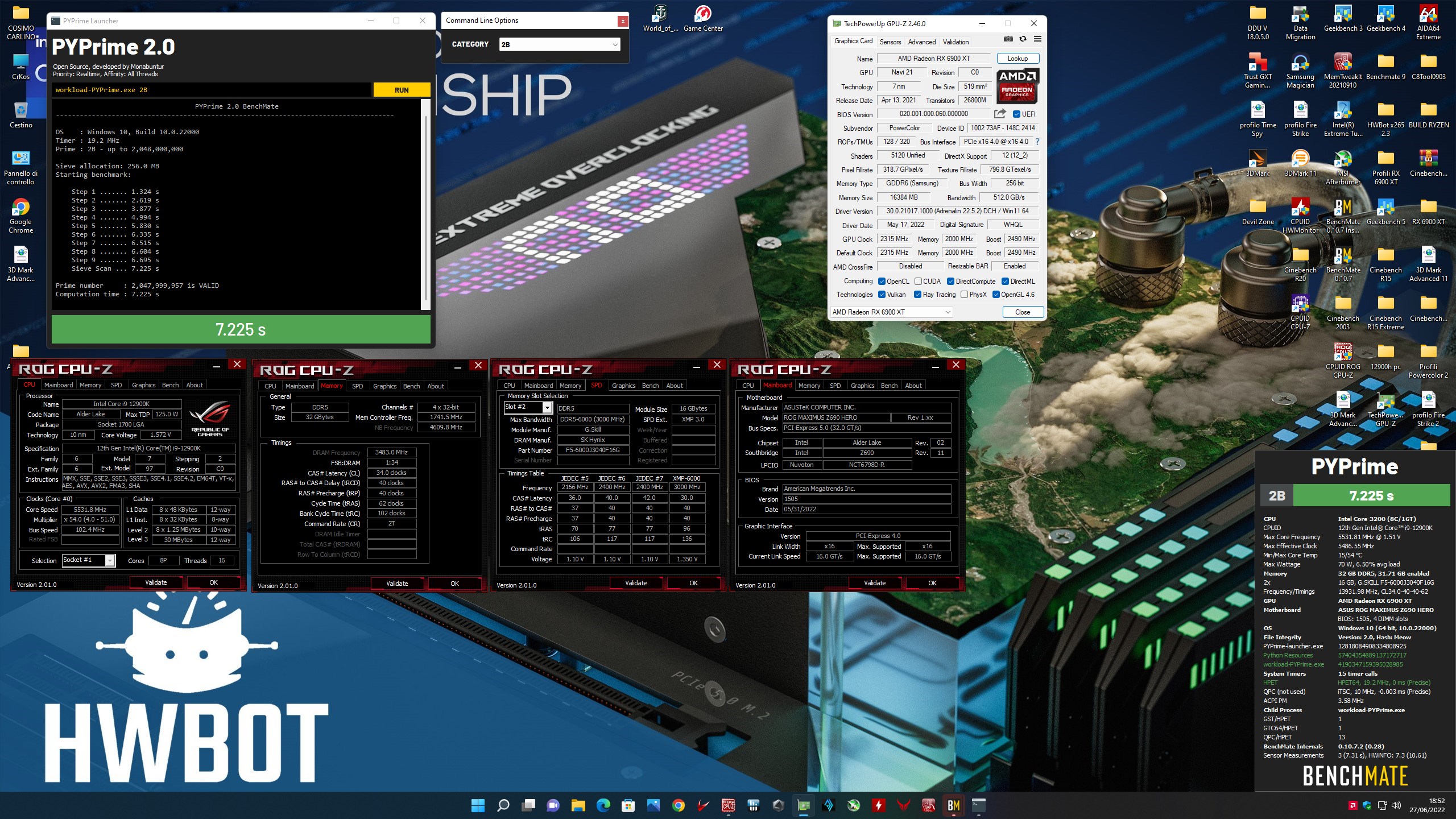Click the BenchMate BM taskbar icon
The width and height of the screenshot is (1456, 819).
click(954, 805)
